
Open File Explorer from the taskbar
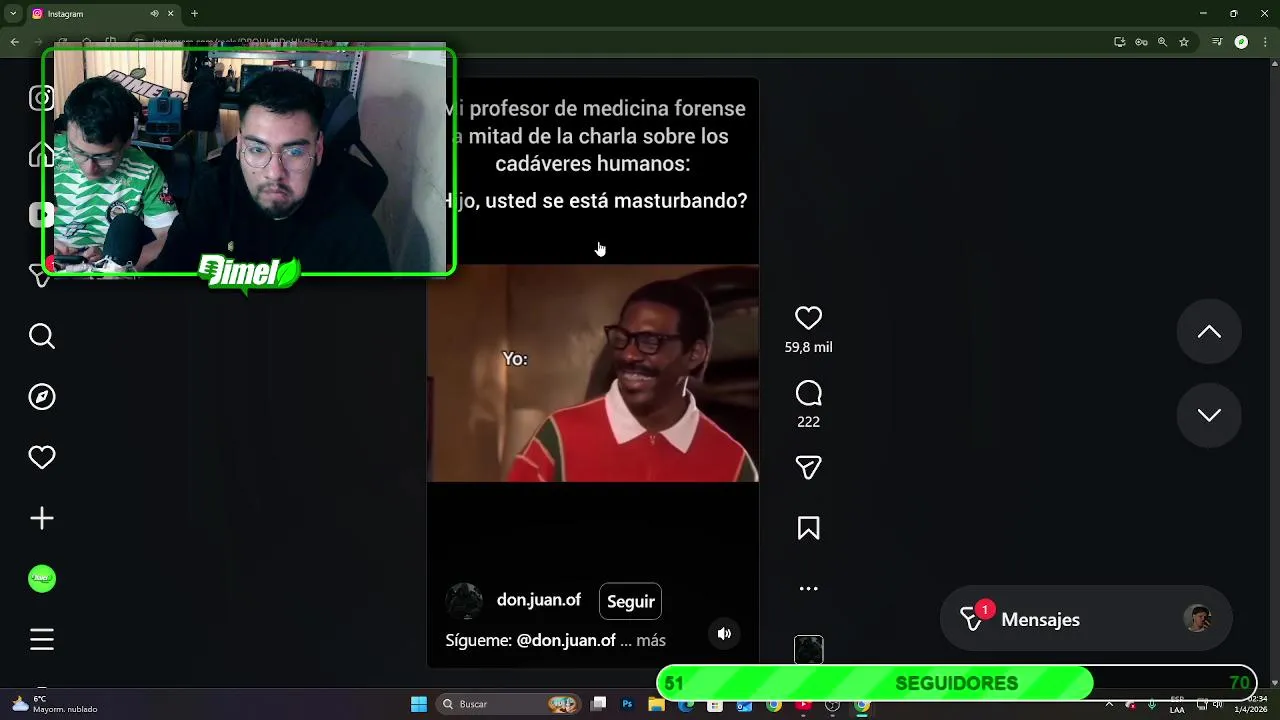pos(656,704)
